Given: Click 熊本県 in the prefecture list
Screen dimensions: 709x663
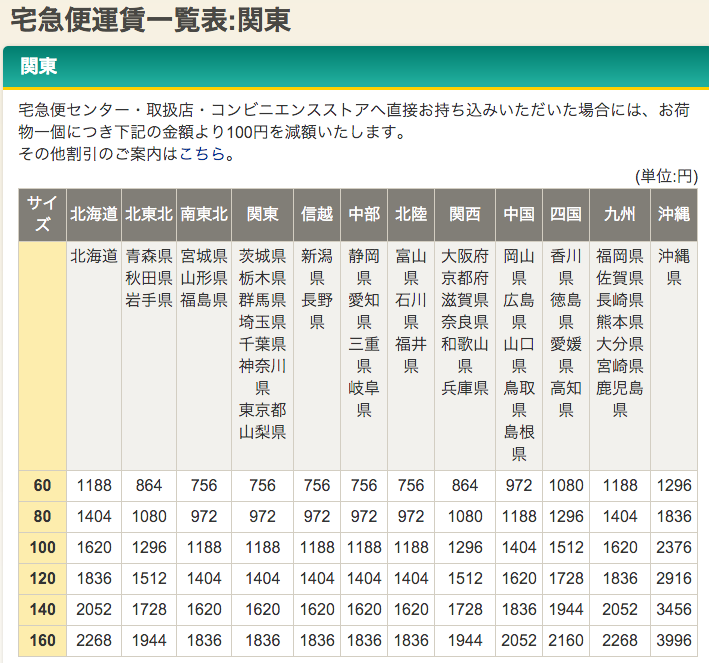Looking at the screenshot, I should pyautogui.click(x=620, y=322).
